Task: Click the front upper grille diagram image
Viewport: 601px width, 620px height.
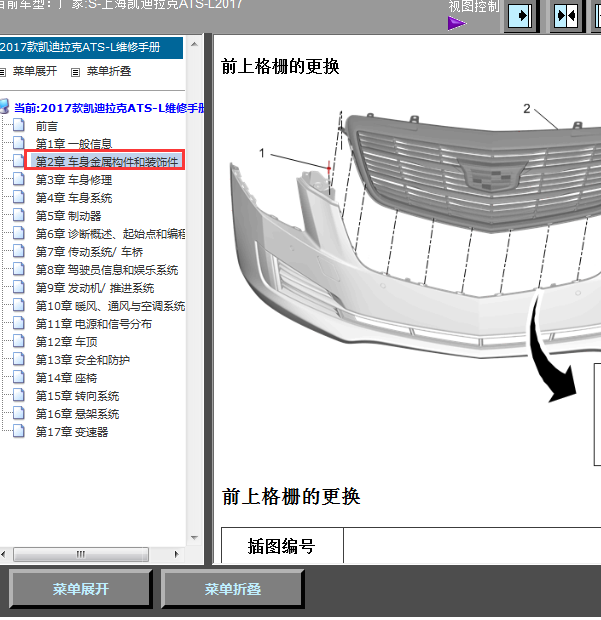Action: (414, 285)
